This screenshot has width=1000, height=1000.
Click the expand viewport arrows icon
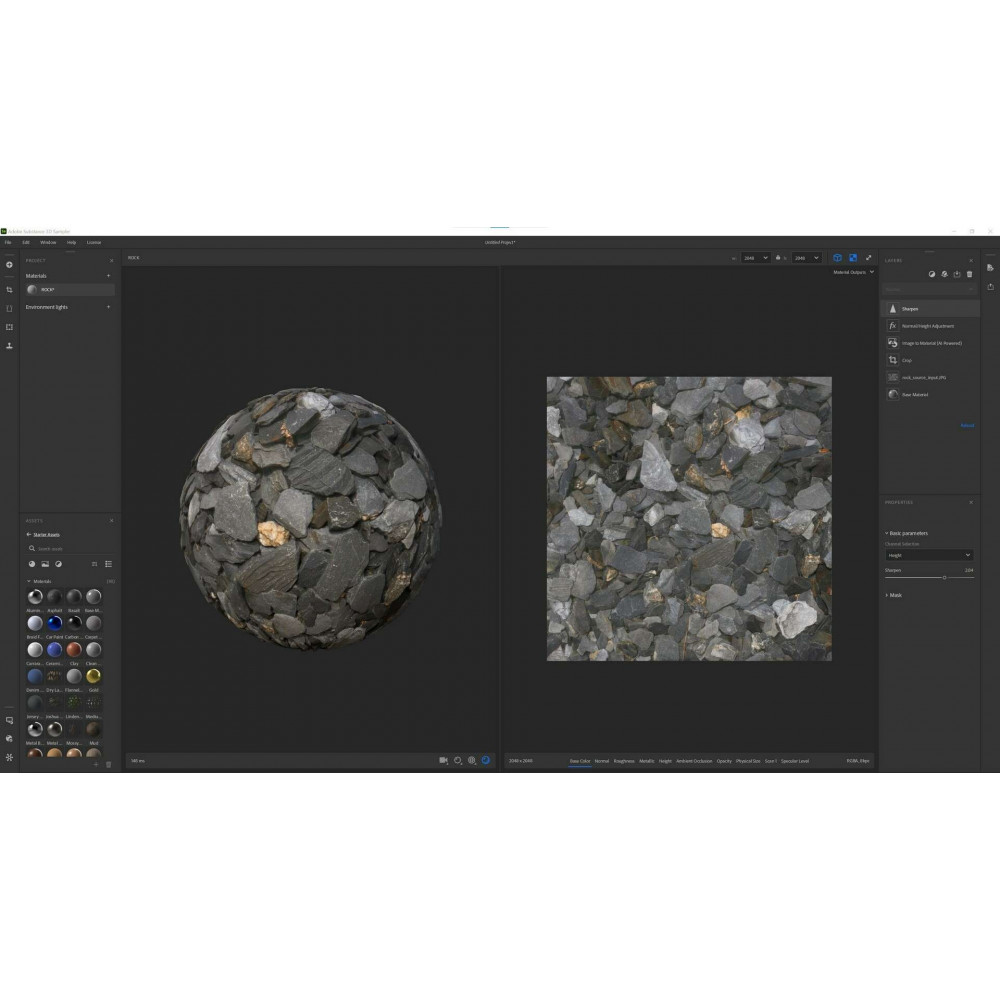pyautogui.click(x=869, y=258)
